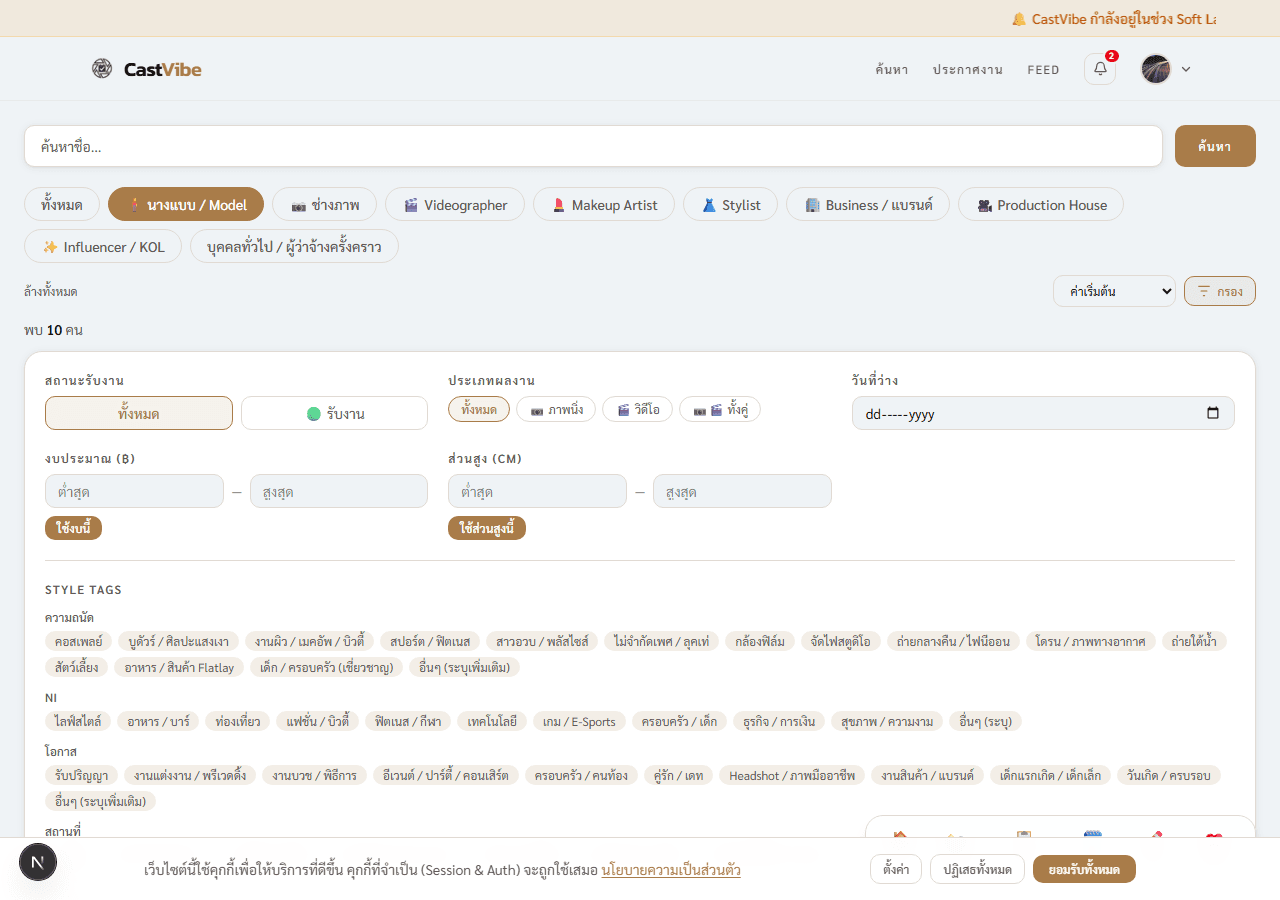Click the brown ค้นหา search button

[1215, 146]
